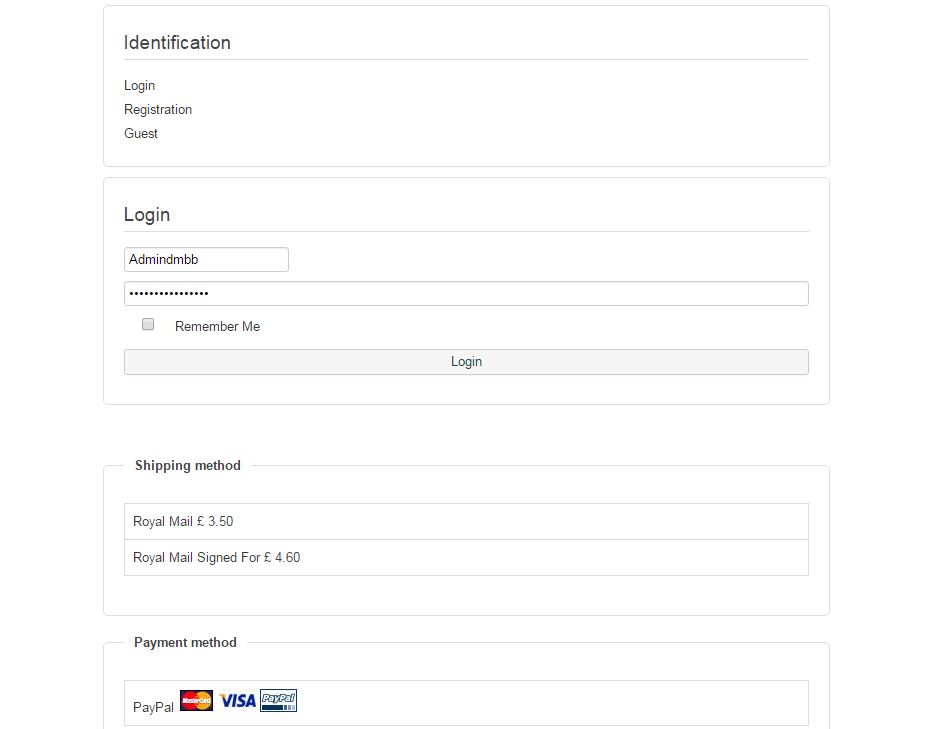Click the Shipping method legend title

click(188, 466)
